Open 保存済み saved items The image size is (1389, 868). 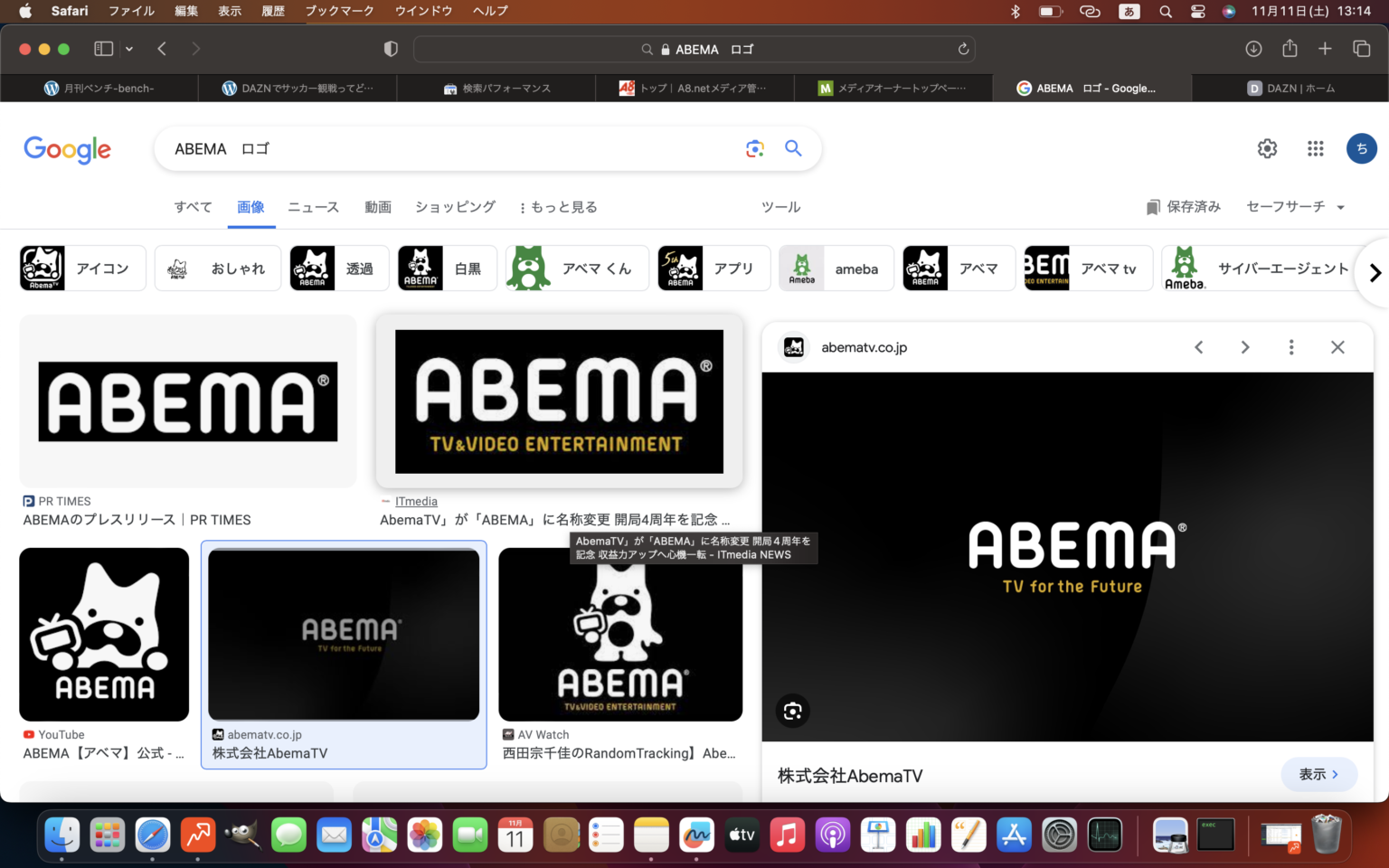1184,207
